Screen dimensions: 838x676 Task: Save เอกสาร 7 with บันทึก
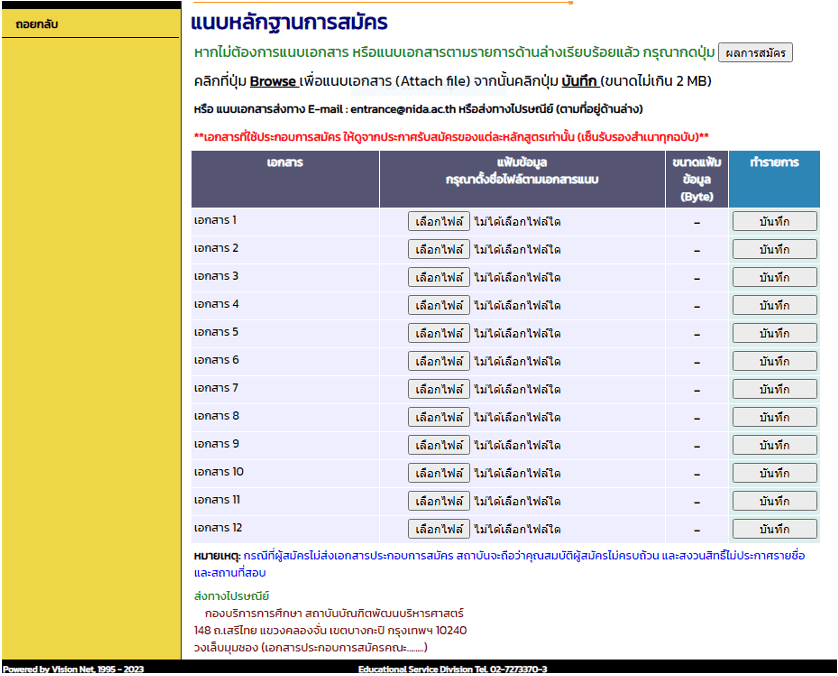click(775, 389)
